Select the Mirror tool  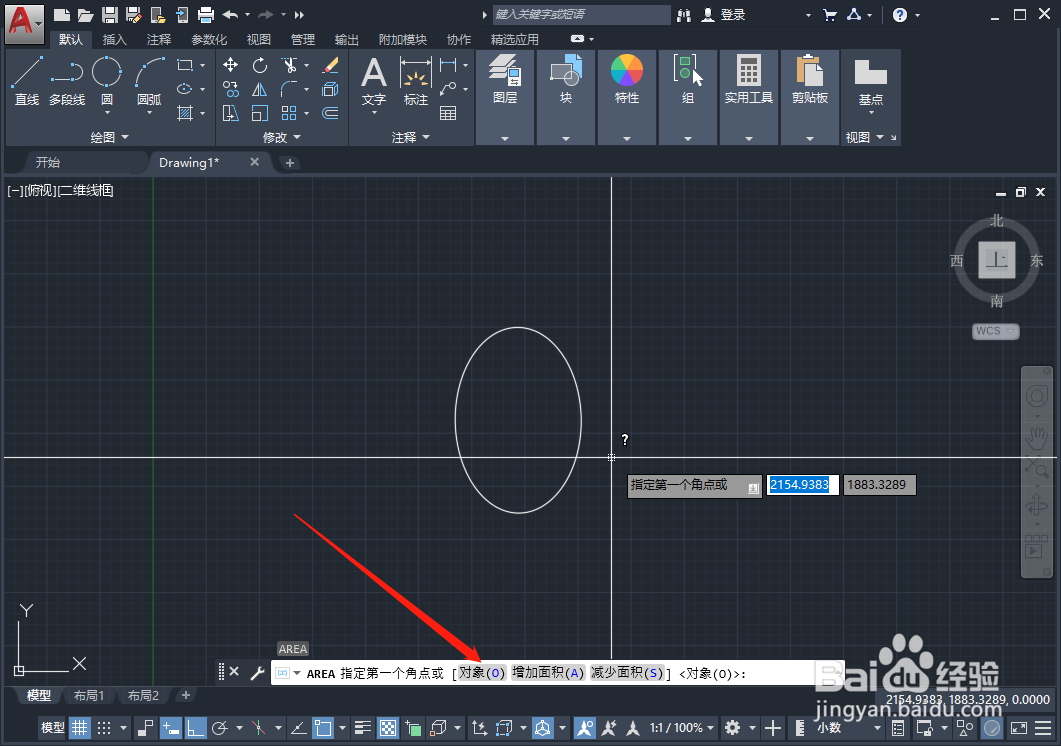(260, 89)
